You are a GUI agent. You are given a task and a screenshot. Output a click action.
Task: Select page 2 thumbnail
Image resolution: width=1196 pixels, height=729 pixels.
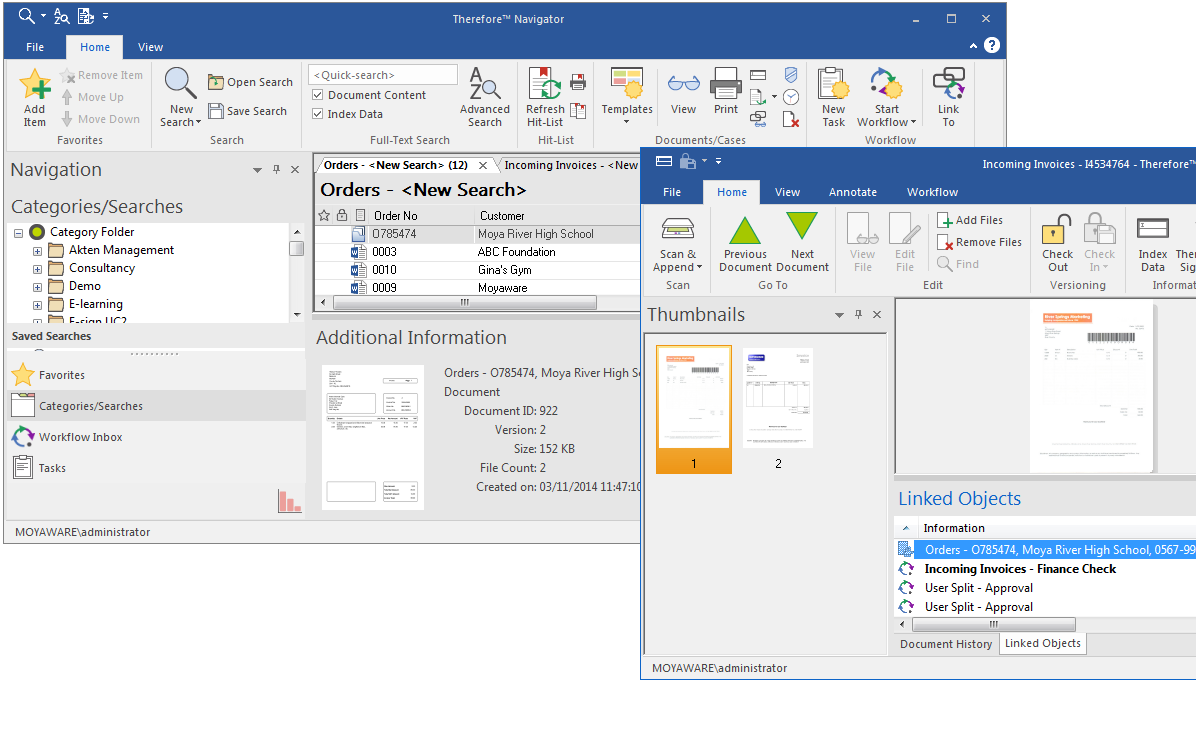(778, 398)
